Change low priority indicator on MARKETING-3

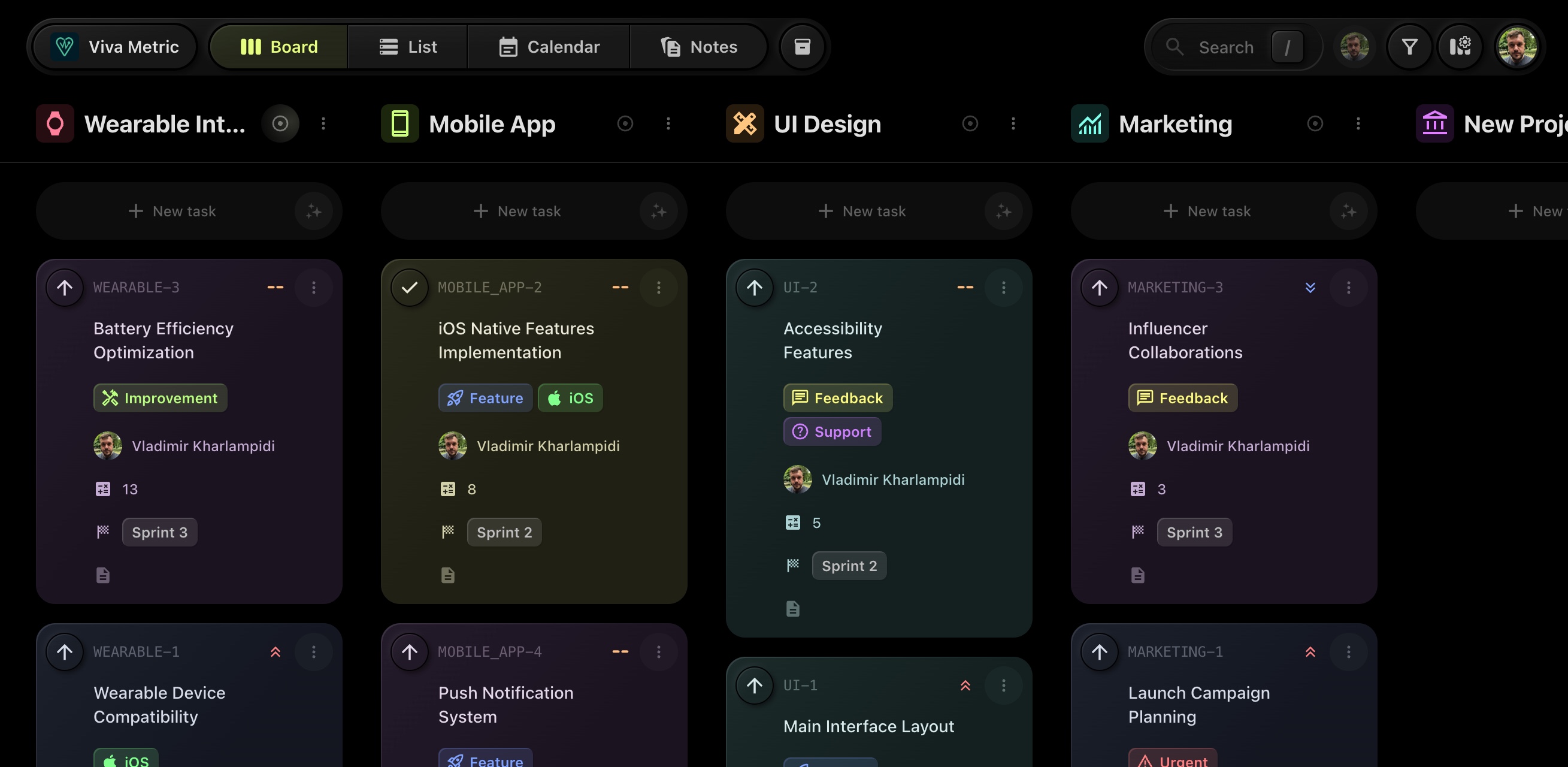coord(1310,288)
